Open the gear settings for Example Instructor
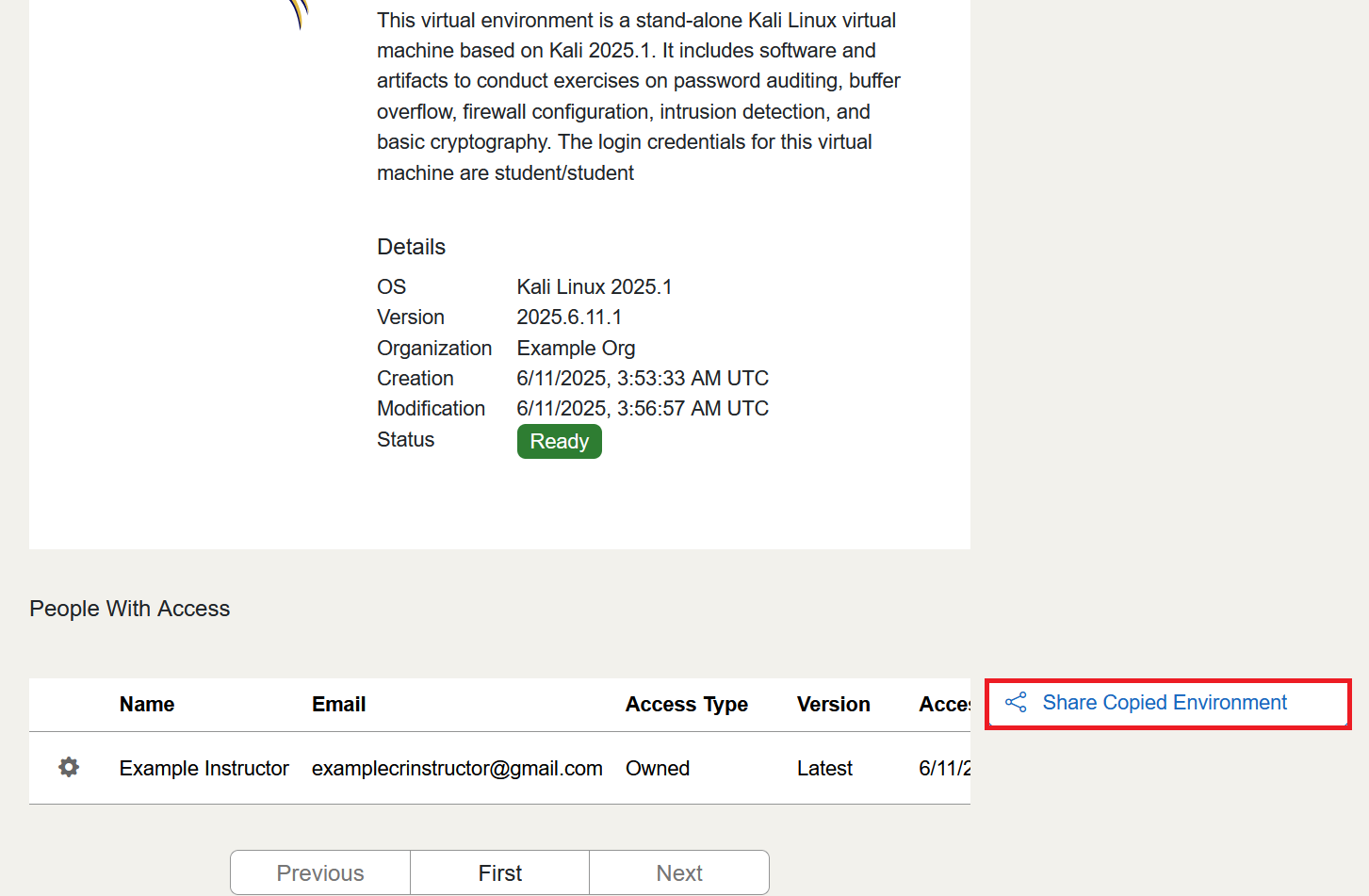This screenshot has width=1369, height=896. coord(69,767)
